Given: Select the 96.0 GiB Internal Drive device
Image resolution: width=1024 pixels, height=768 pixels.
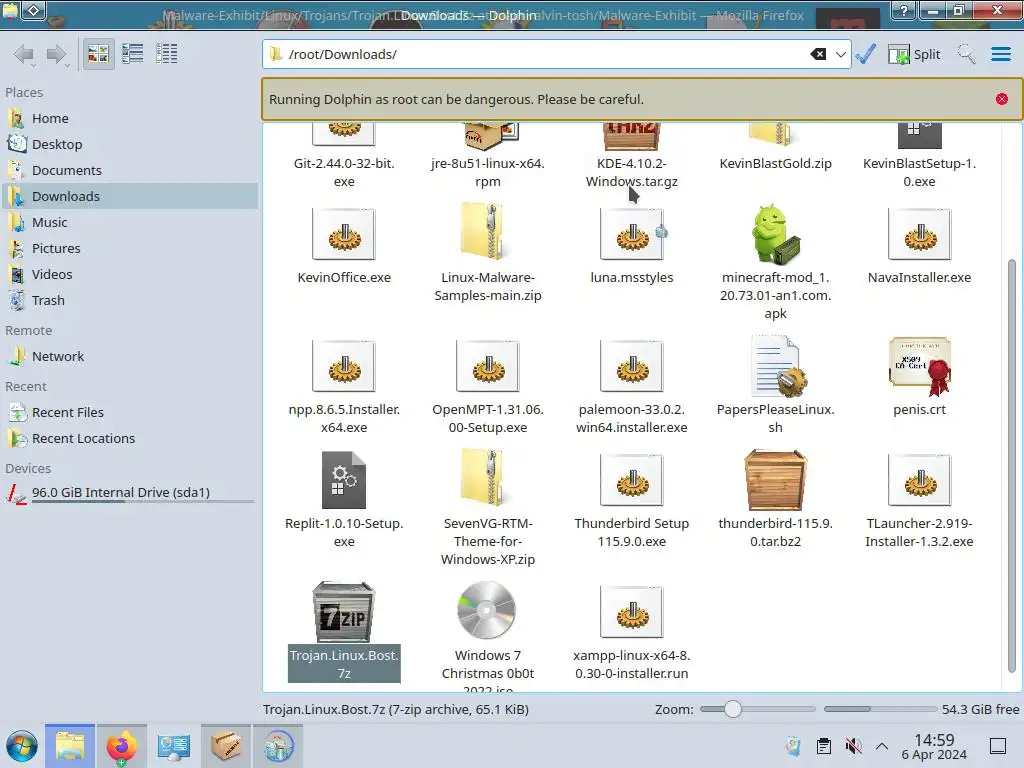Looking at the screenshot, I should (130, 493).
